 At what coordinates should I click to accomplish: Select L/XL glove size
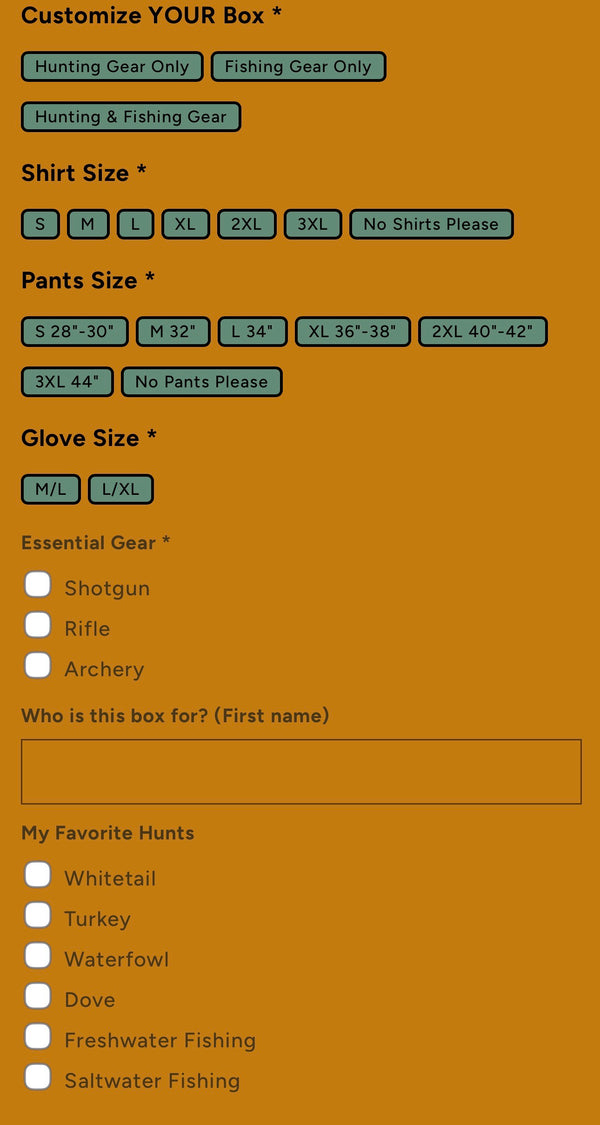pyautogui.click(x=121, y=489)
